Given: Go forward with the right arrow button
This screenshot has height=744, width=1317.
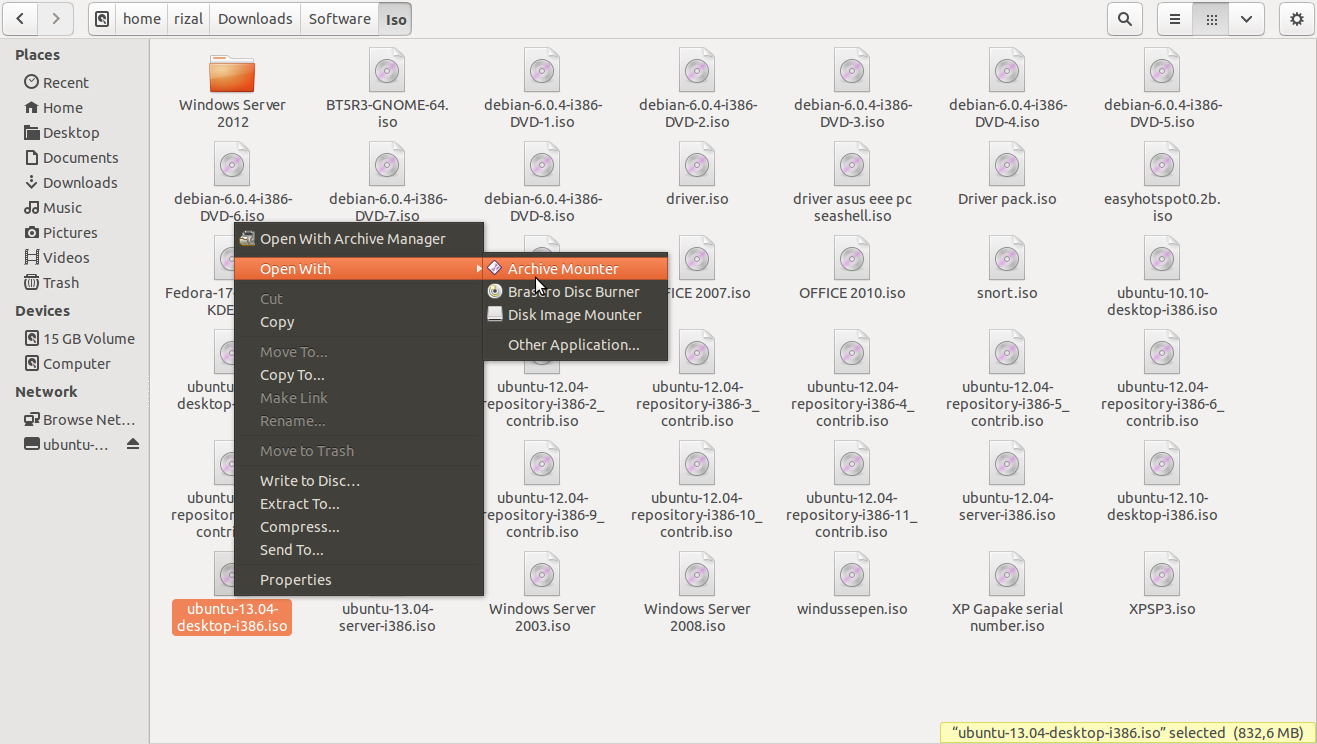Looking at the screenshot, I should pos(56,18).
